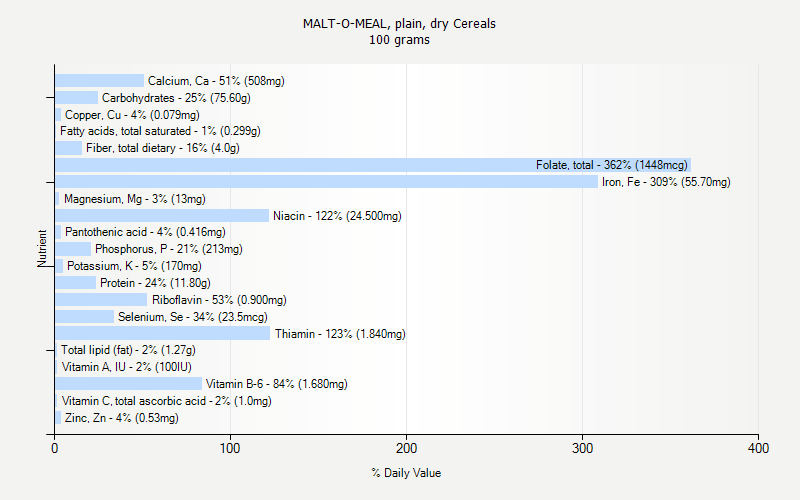Click the Carbohydrates 25% bar
The height and width of the screenshot is (500, 800).
[x=76, y=98]
